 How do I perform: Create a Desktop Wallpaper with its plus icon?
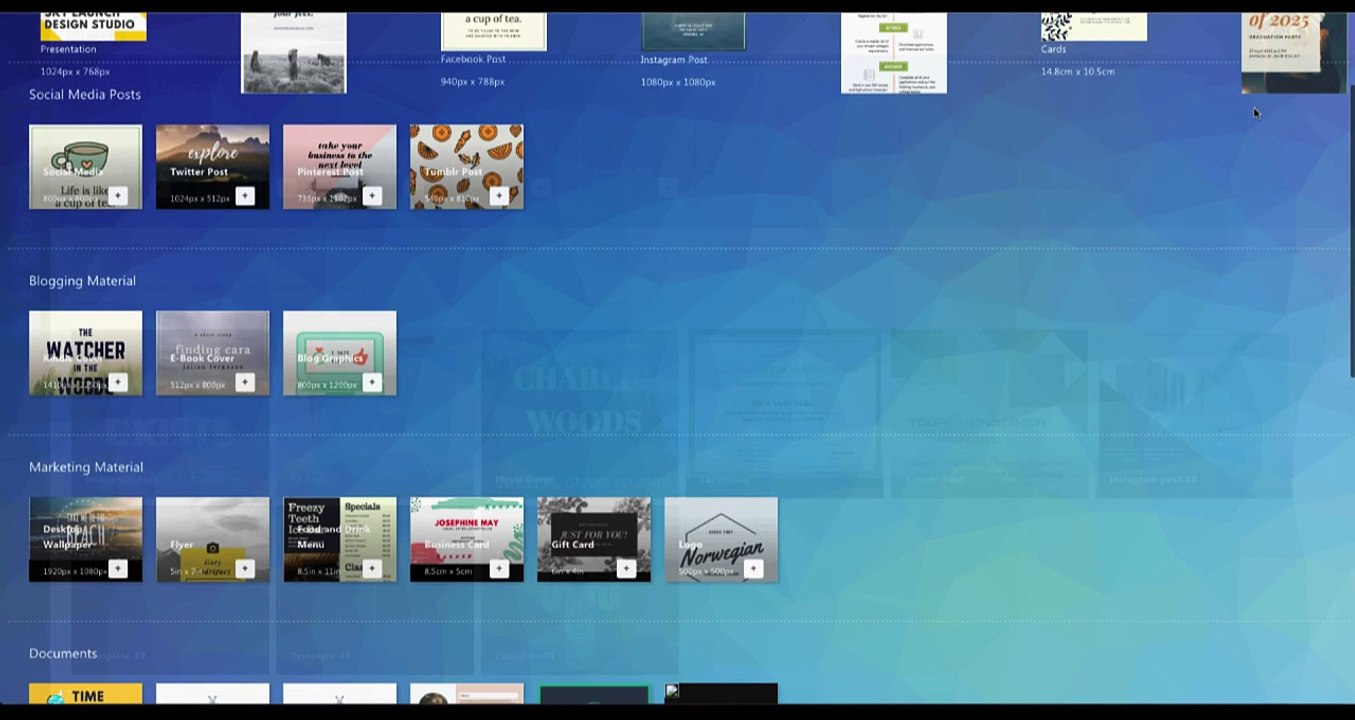pos(118,568)
